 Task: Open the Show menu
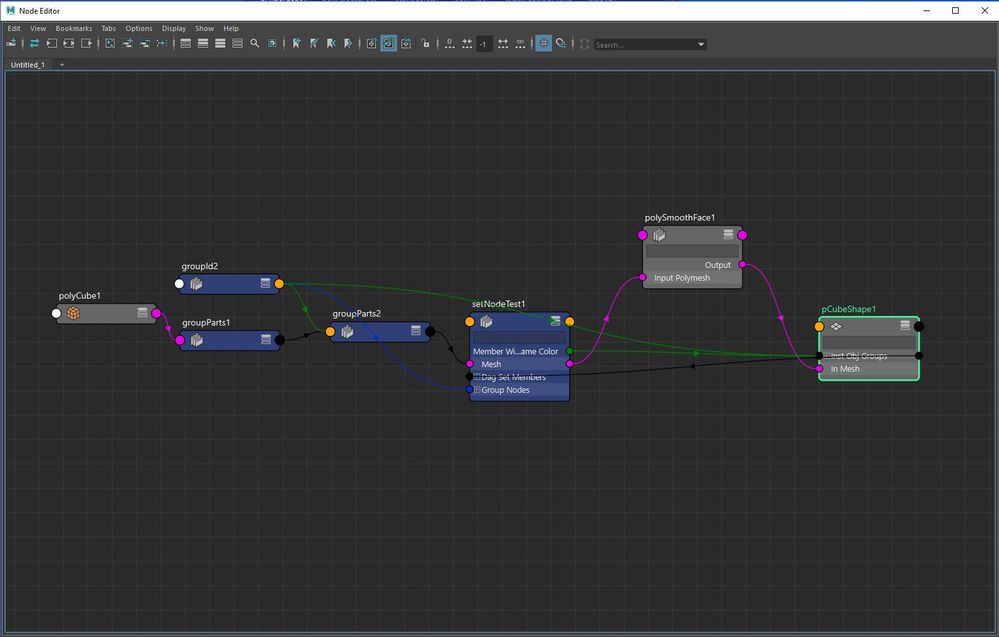(x=205, y=28)
